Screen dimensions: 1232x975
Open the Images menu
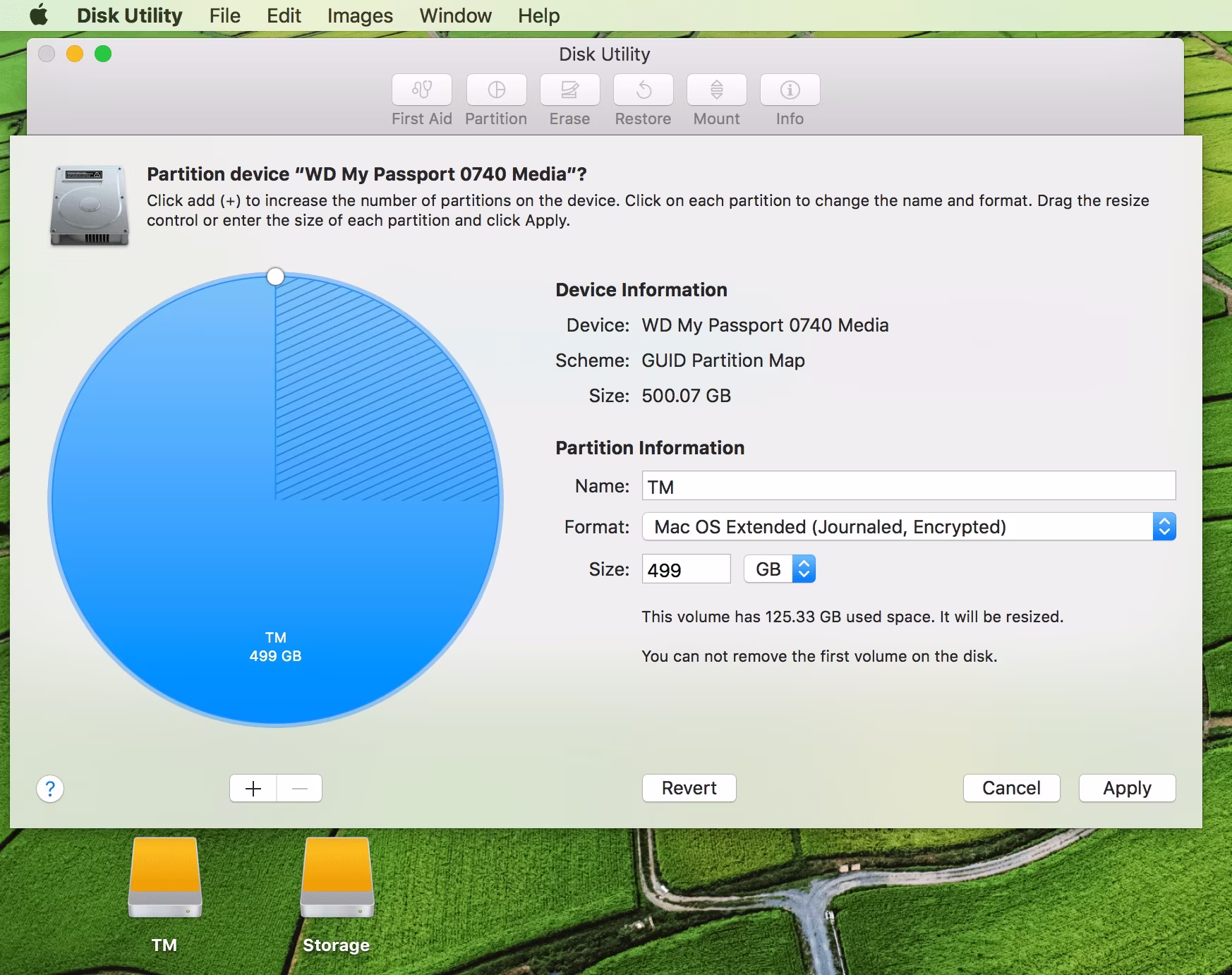[361, 16]
